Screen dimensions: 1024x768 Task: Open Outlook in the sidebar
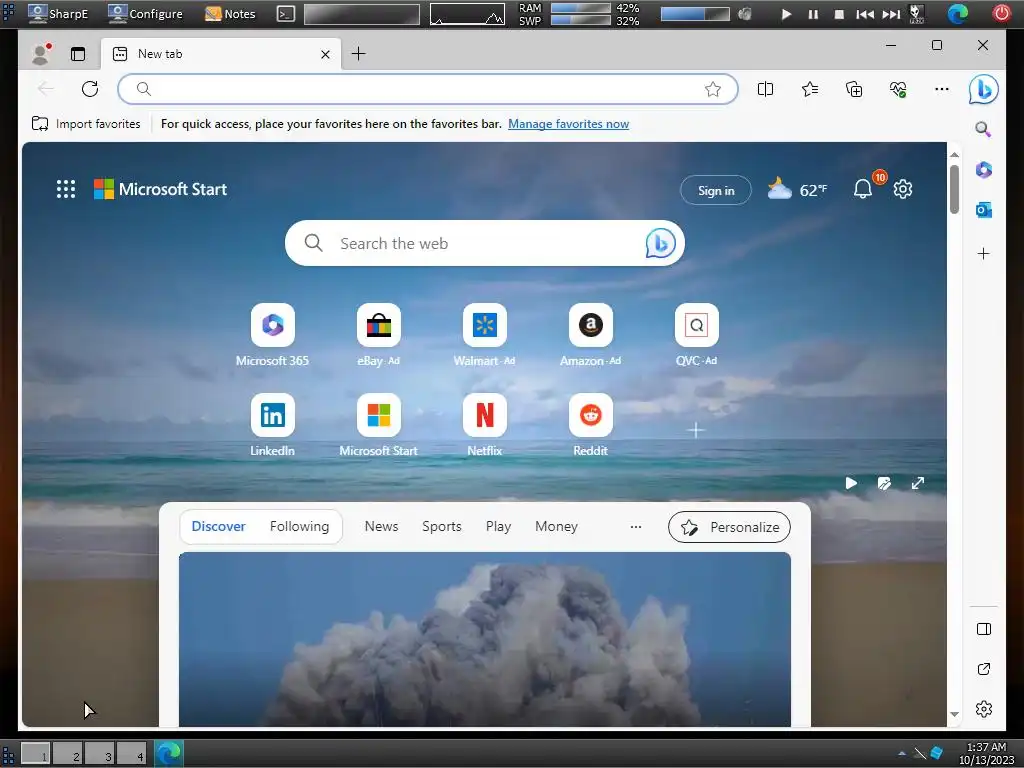pyautogui.click(x=984, y=210)
